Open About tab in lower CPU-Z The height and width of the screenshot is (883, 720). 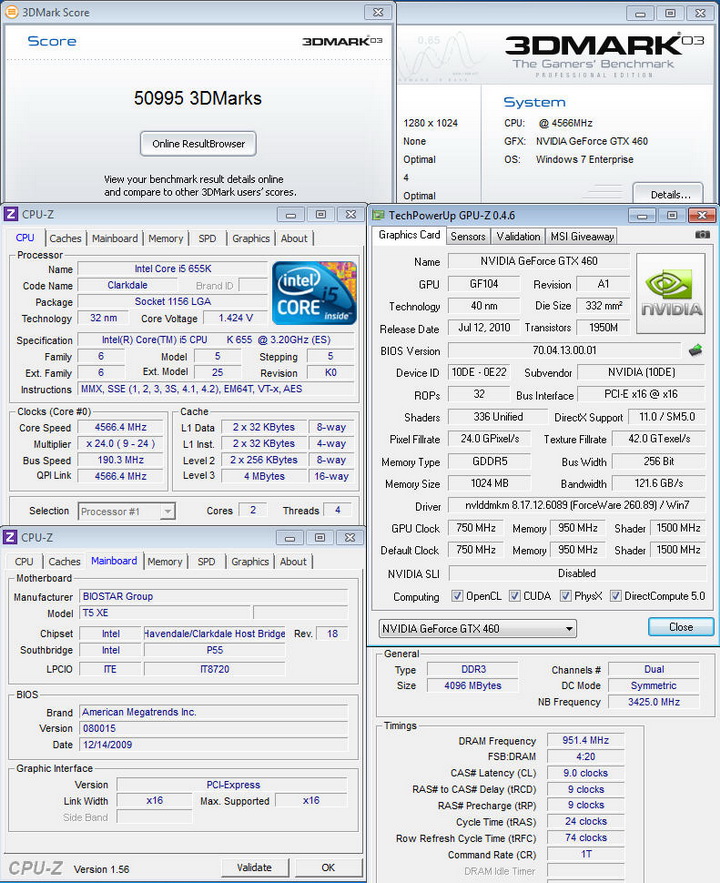tap(293, 561)
